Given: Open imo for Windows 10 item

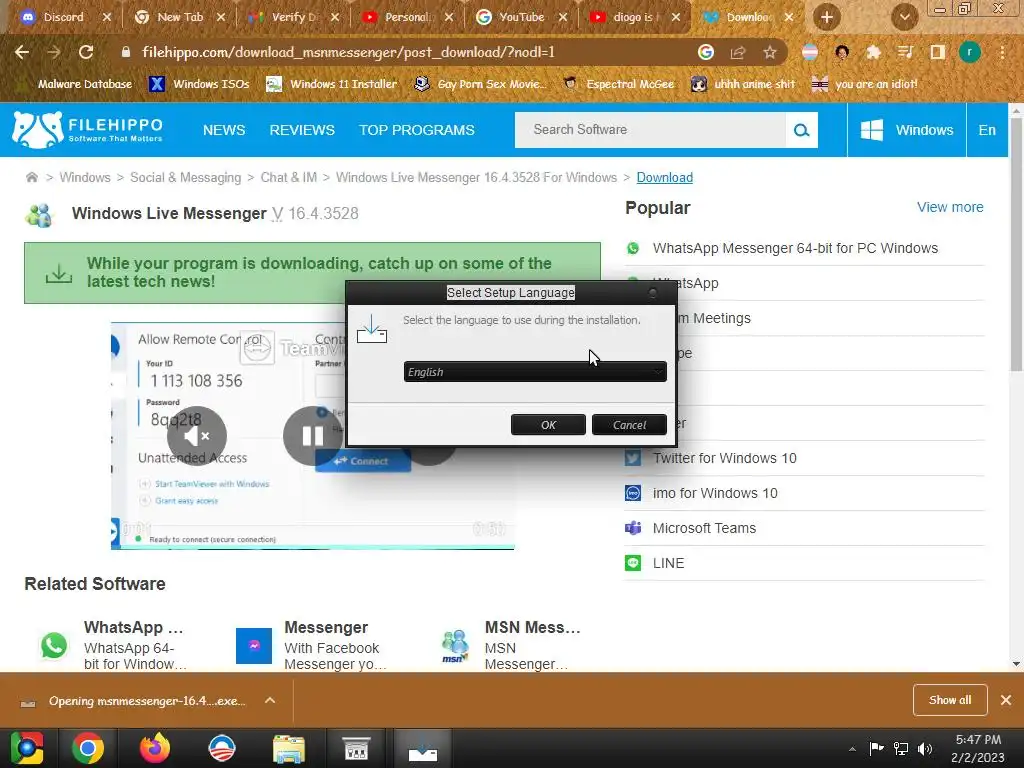Looking at the screenshot, I should tap(714, 493).
